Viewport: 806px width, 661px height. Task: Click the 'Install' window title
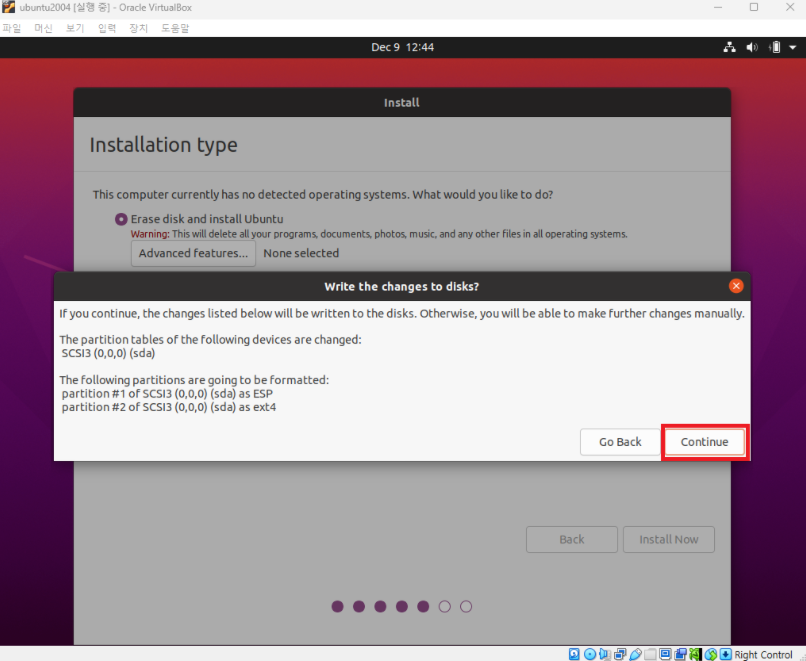(x=401, y=103)
